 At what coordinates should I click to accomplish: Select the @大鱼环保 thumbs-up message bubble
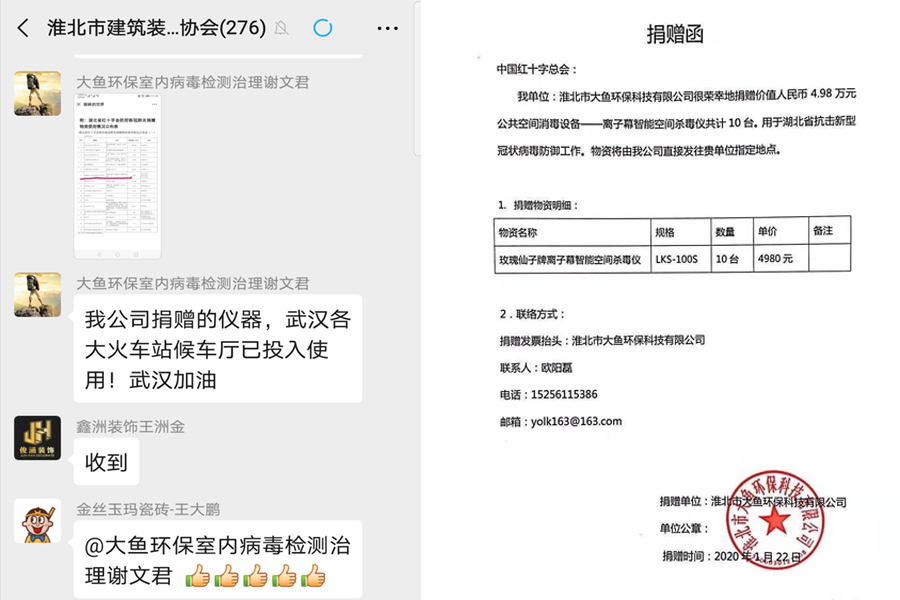tap(218, 559)
